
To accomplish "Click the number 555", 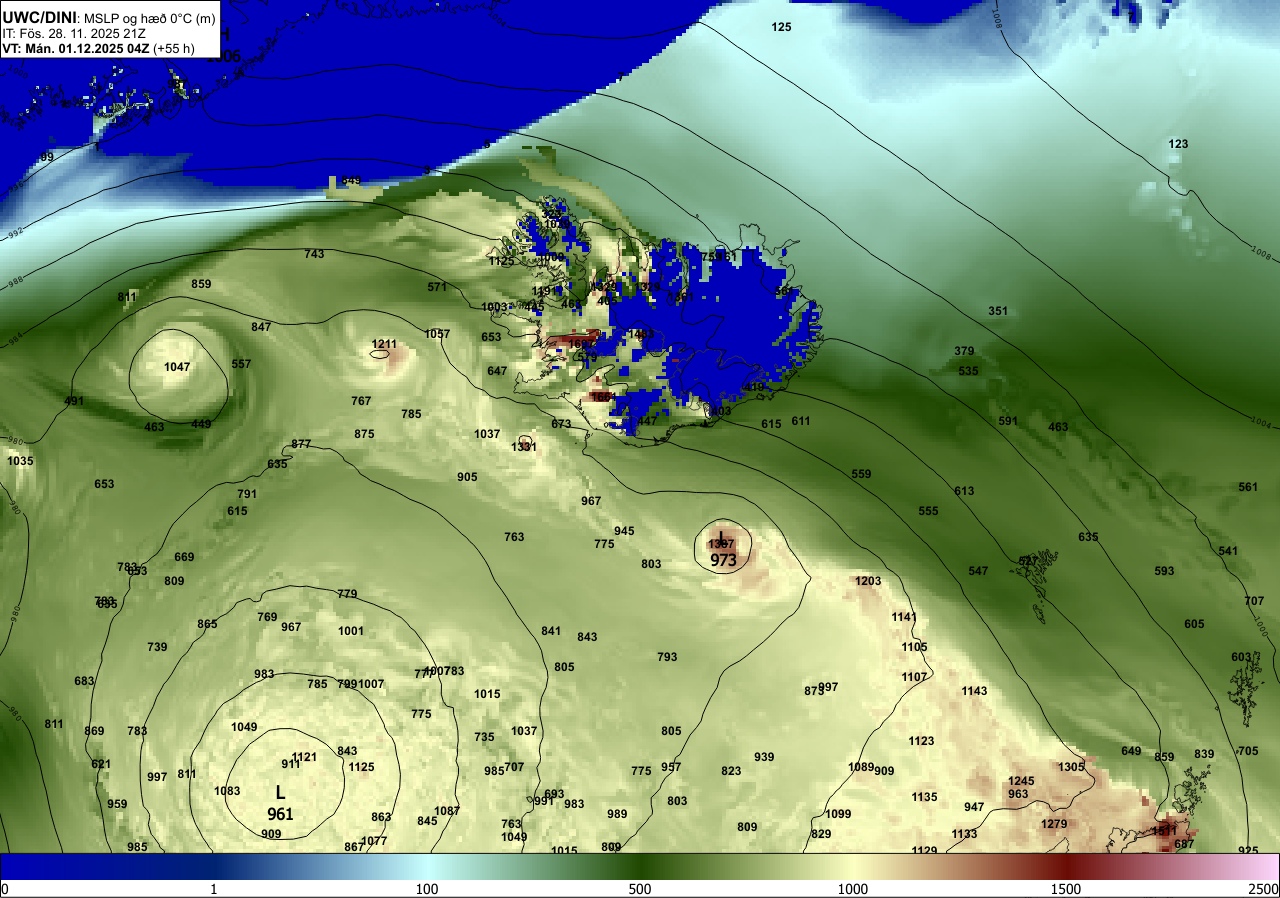I will 928,511.
